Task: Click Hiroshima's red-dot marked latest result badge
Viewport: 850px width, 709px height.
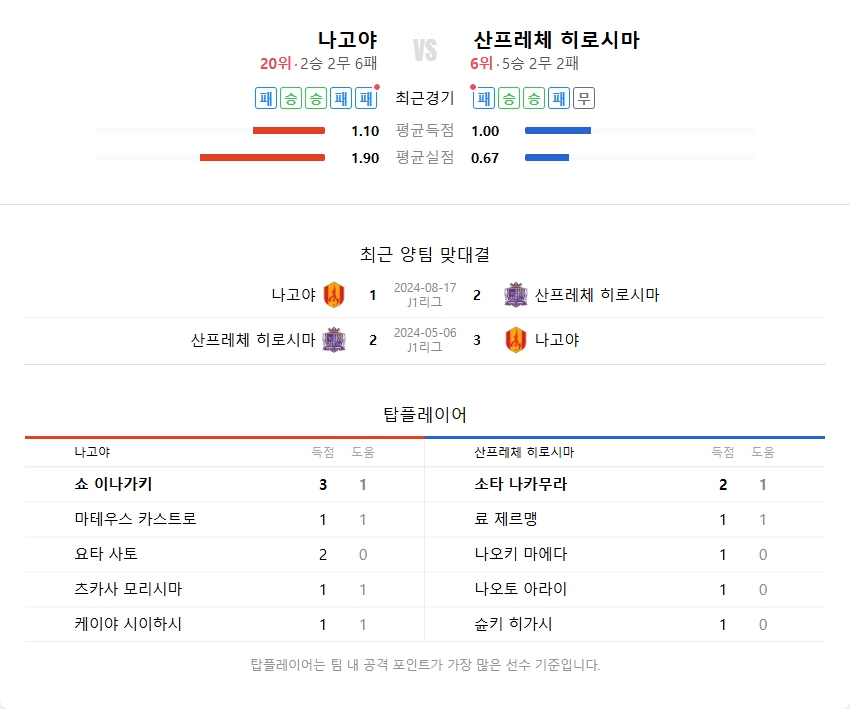Action: [x=485, y=98]
